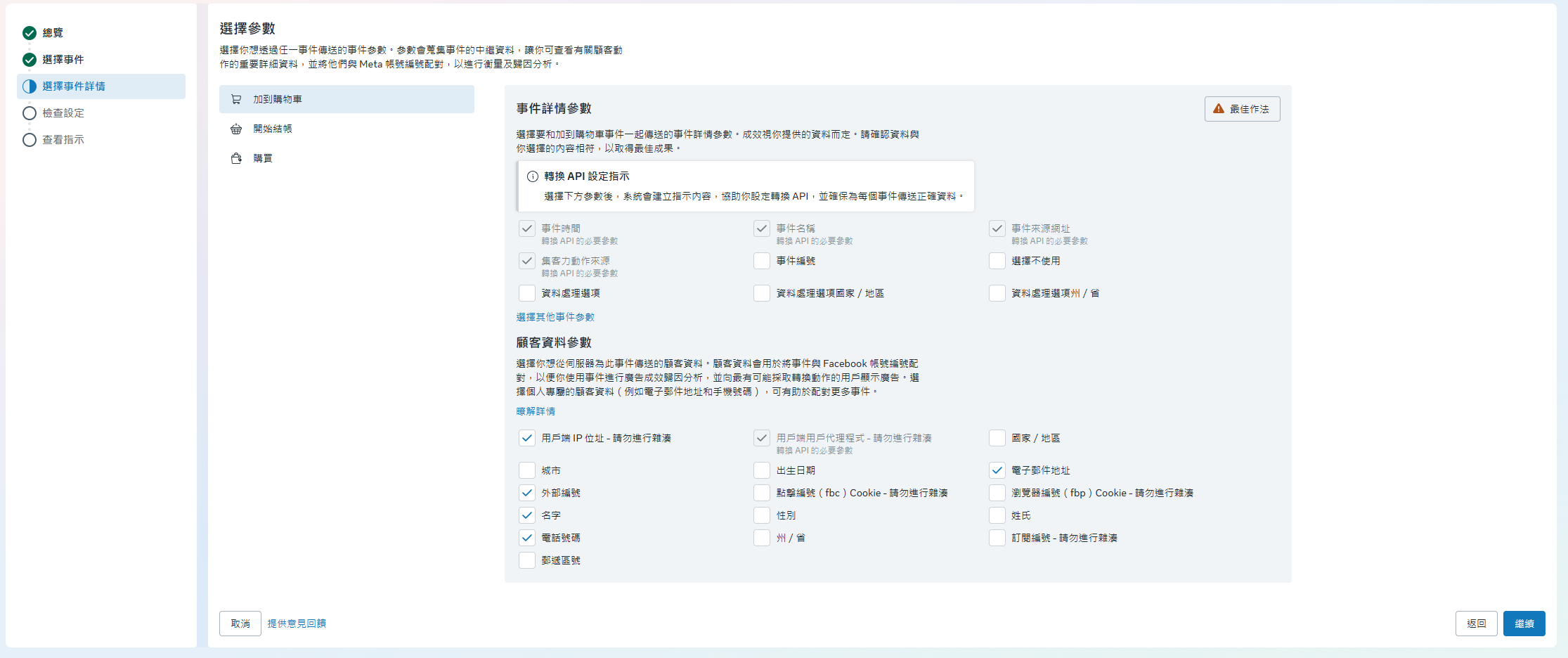Uncheck the 電子郵件地址 checkbox
Image resolution: width=1568 pixels, height=658 pixels.
tap(997, 470)
